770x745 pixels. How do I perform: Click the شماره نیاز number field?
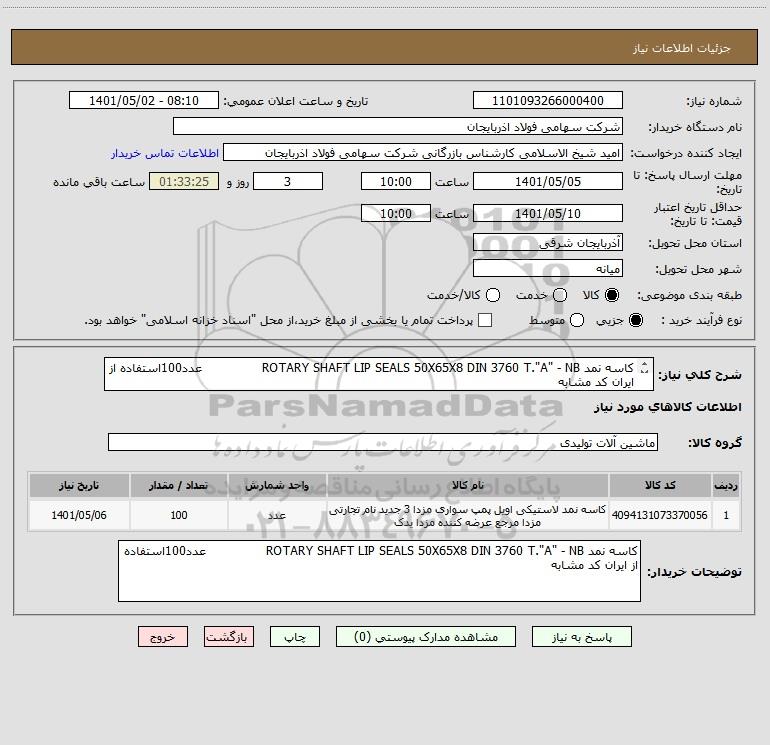pos(548,100)
